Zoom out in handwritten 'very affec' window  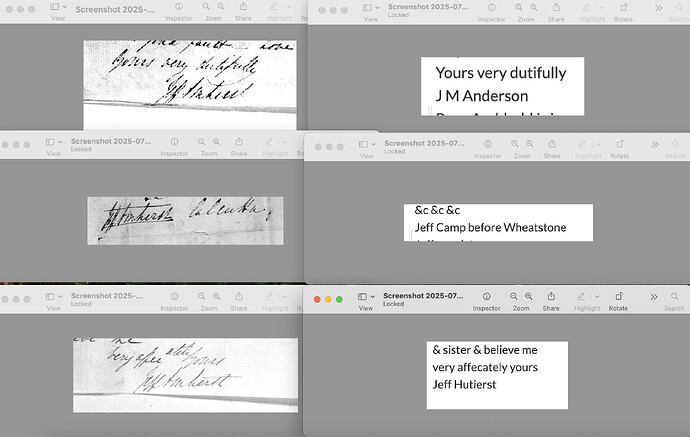click(202, 296)
